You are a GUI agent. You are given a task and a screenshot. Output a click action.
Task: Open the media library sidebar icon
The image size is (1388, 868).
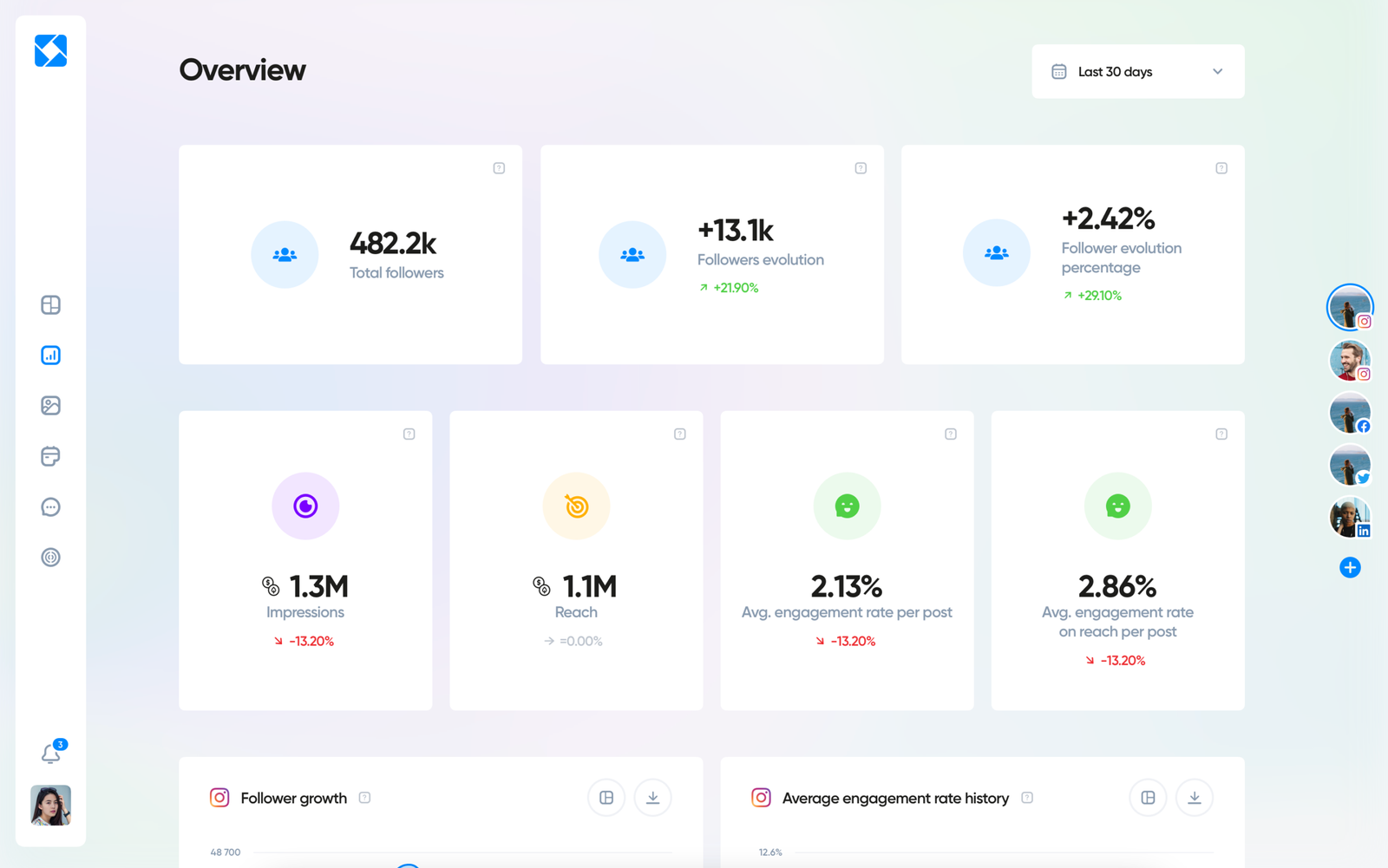[x=50, y=405]
